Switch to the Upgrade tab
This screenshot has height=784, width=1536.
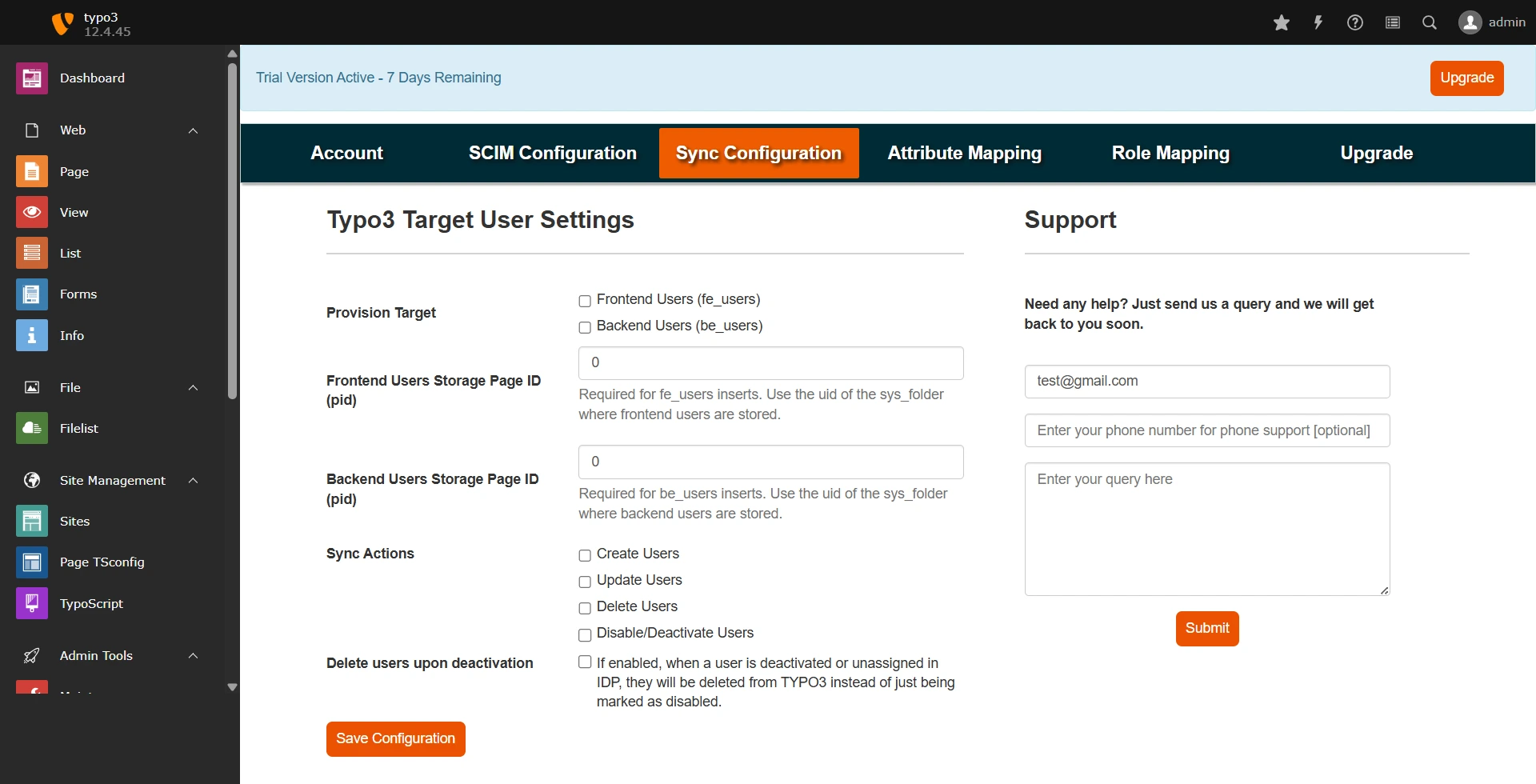(1377, 153)
